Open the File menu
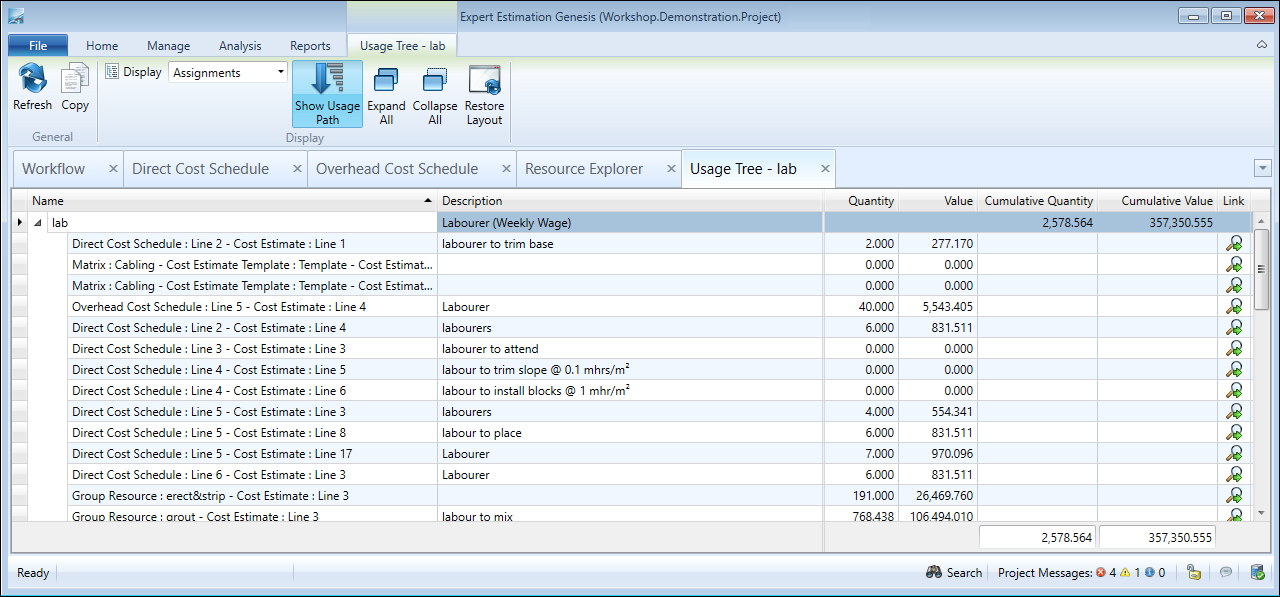This screenshot has height=597, width=1280. click(38, 46)
